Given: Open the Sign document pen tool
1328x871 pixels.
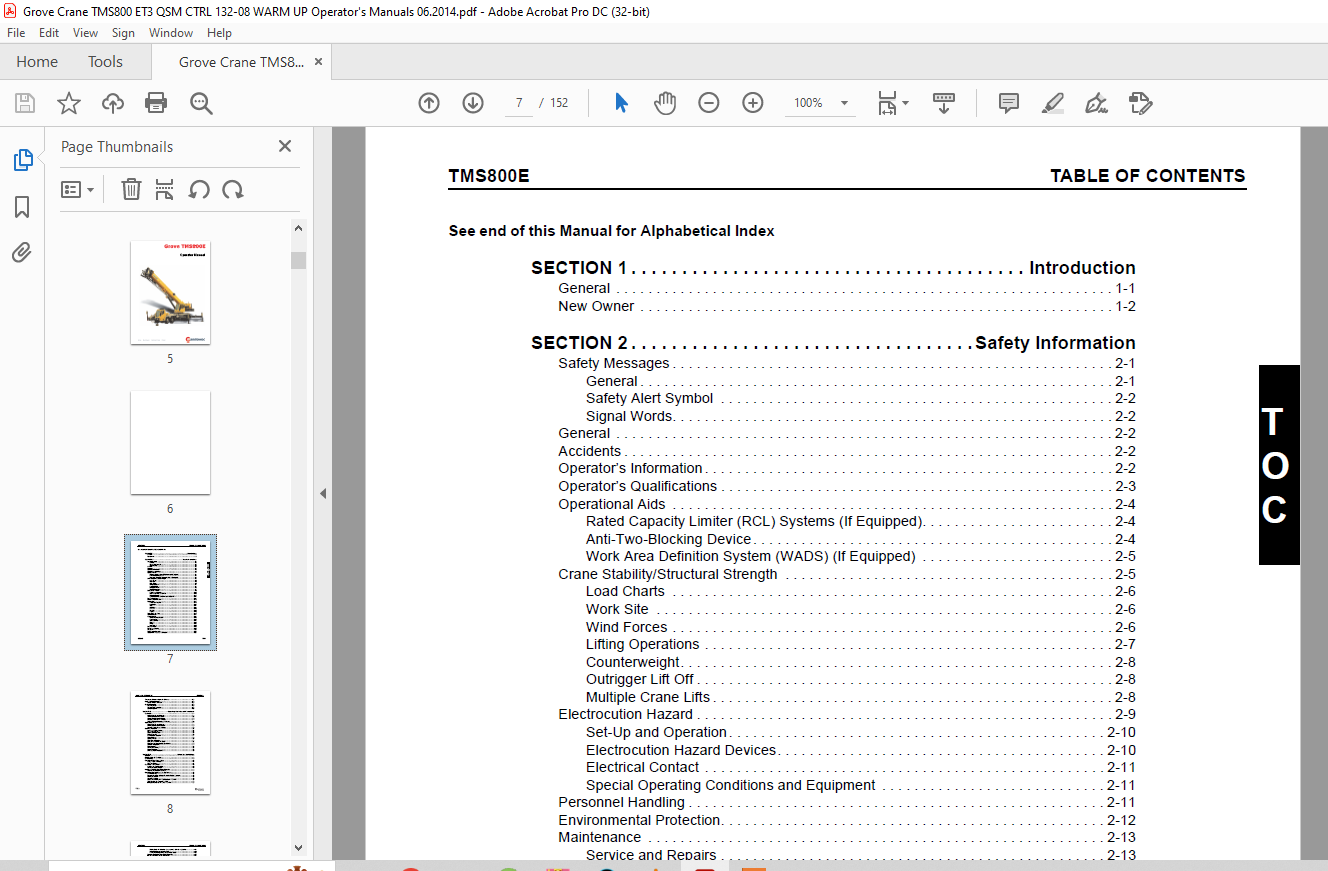Looking at the screenshot, I should 1097,103.
